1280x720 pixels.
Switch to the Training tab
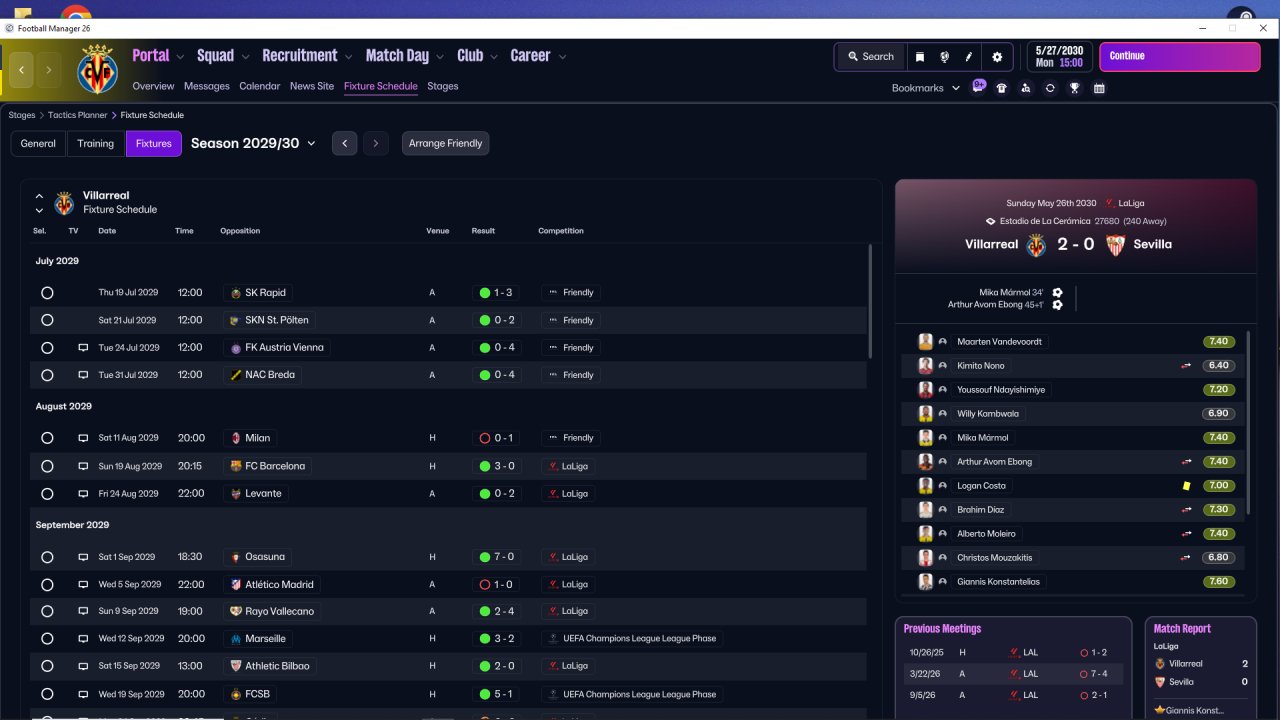pos(96,143)
